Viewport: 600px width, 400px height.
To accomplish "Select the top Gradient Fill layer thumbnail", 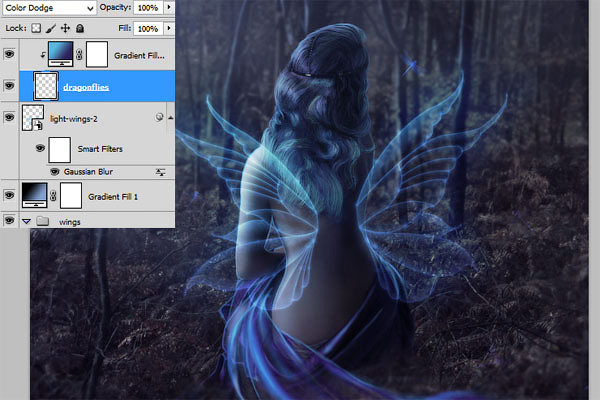I will [60, 54].
